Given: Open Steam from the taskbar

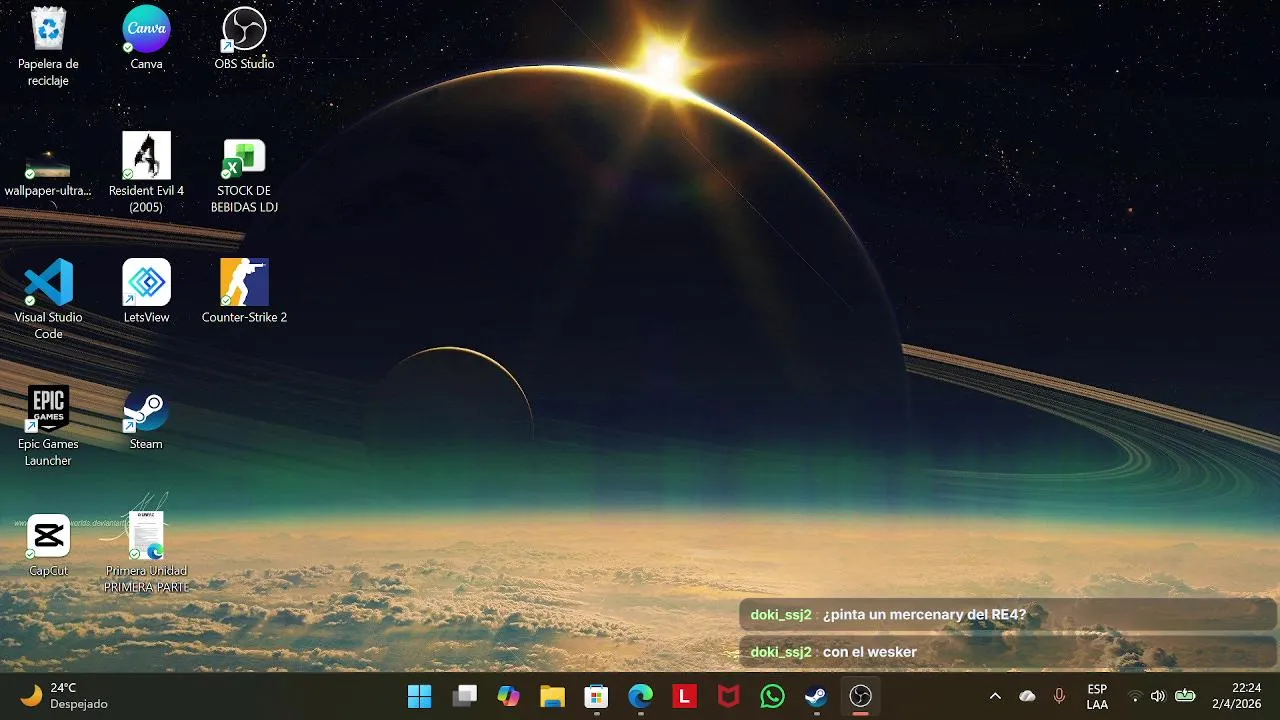Looking at the screenshot, I should point(816,696).
